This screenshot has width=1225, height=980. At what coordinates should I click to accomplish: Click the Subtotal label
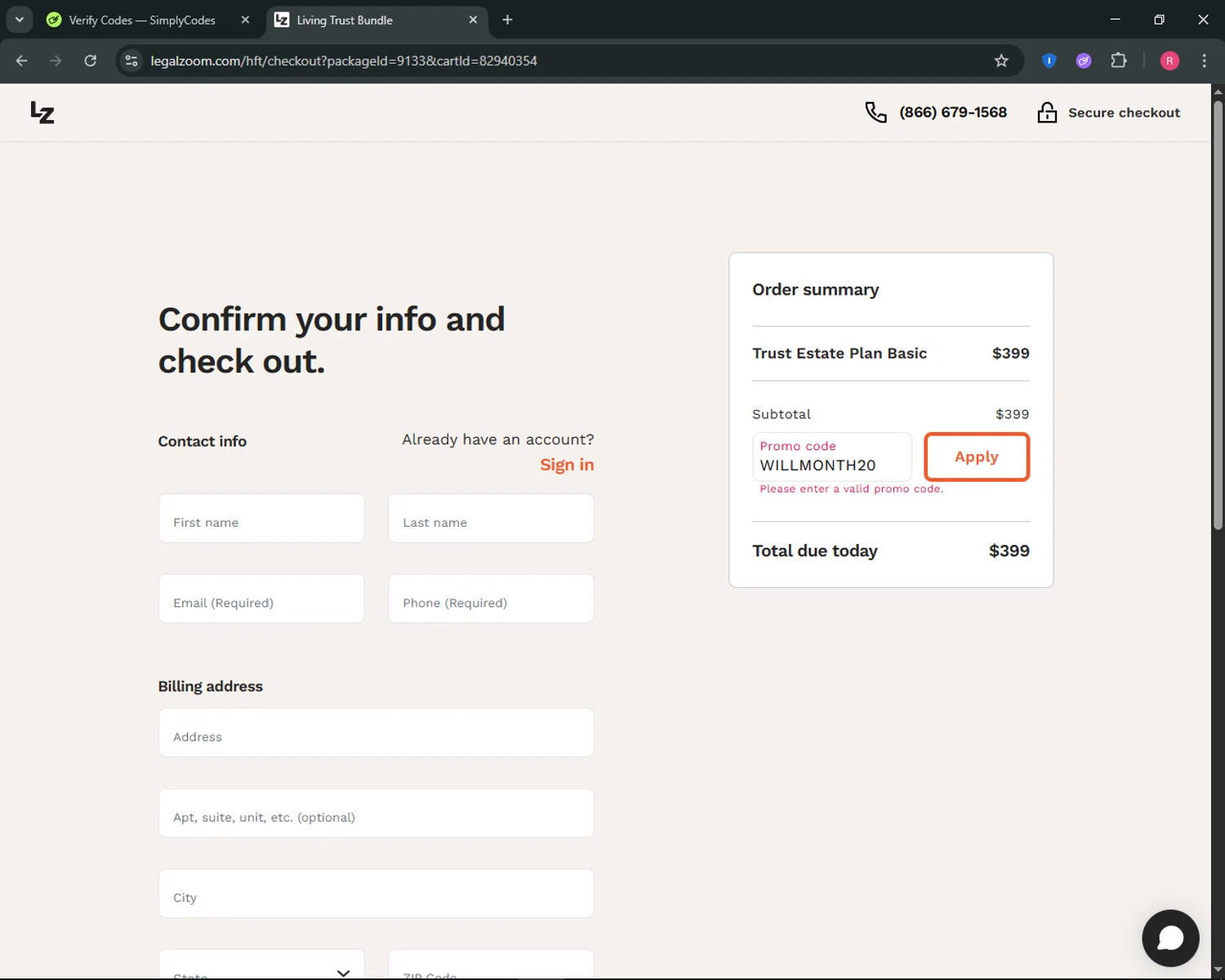(782, 414)
